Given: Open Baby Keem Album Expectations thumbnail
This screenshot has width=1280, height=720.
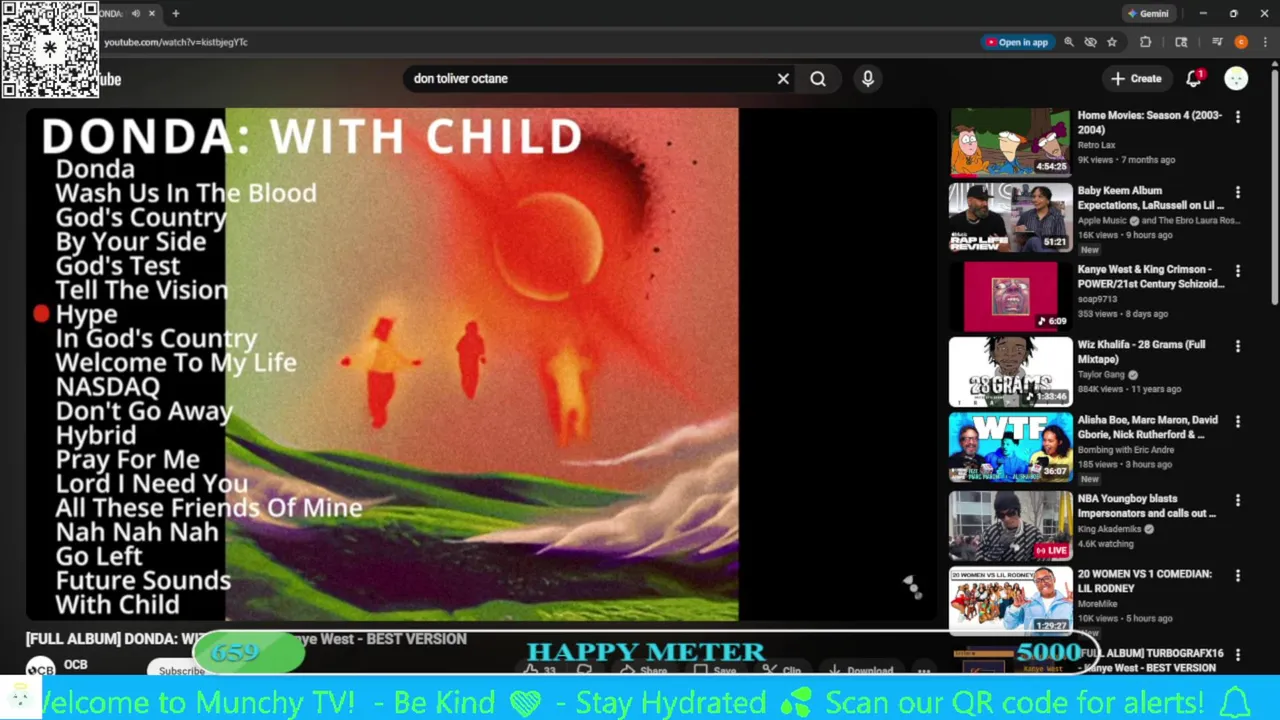Looking at the screenshot, I should tap(1010, 217).
